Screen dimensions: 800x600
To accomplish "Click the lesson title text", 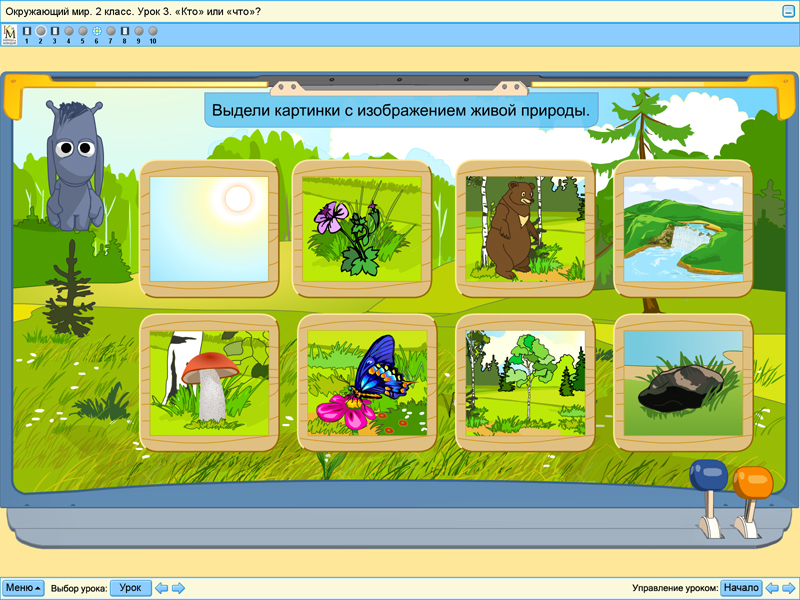I will (133, 11).
